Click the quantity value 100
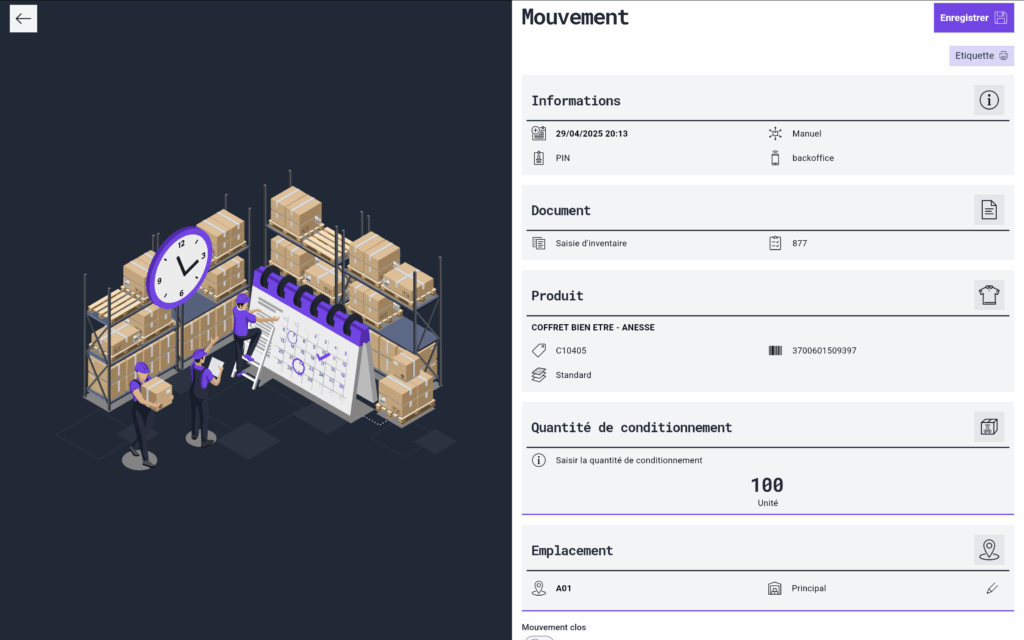Viewport: 1024px width, 640px height. click(767, 486)
